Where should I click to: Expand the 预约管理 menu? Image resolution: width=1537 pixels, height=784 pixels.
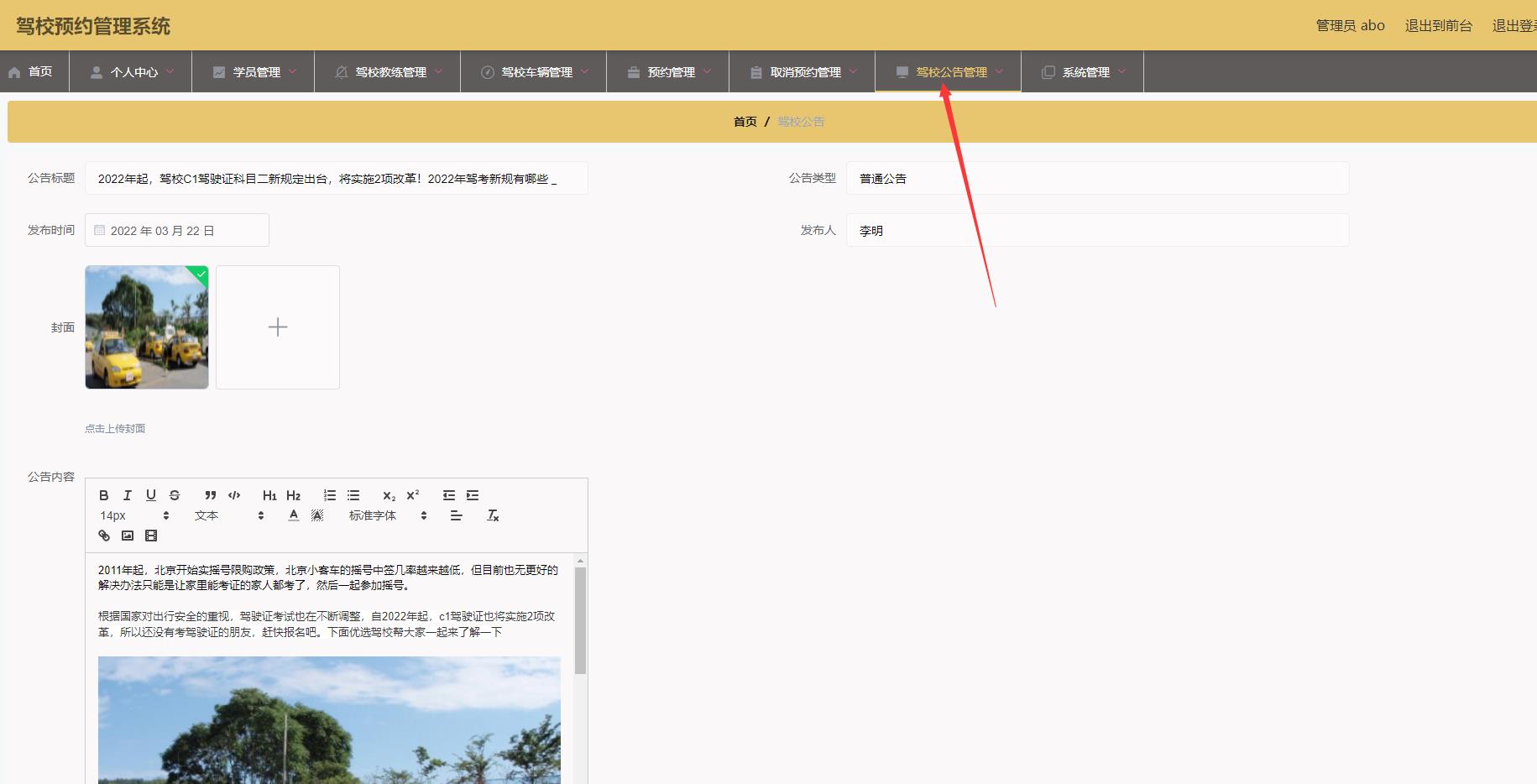pos(668,72)
